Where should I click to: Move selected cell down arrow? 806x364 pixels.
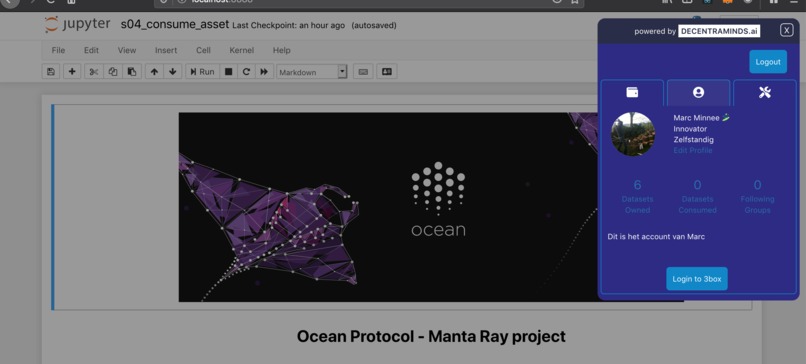pos(173,71)
